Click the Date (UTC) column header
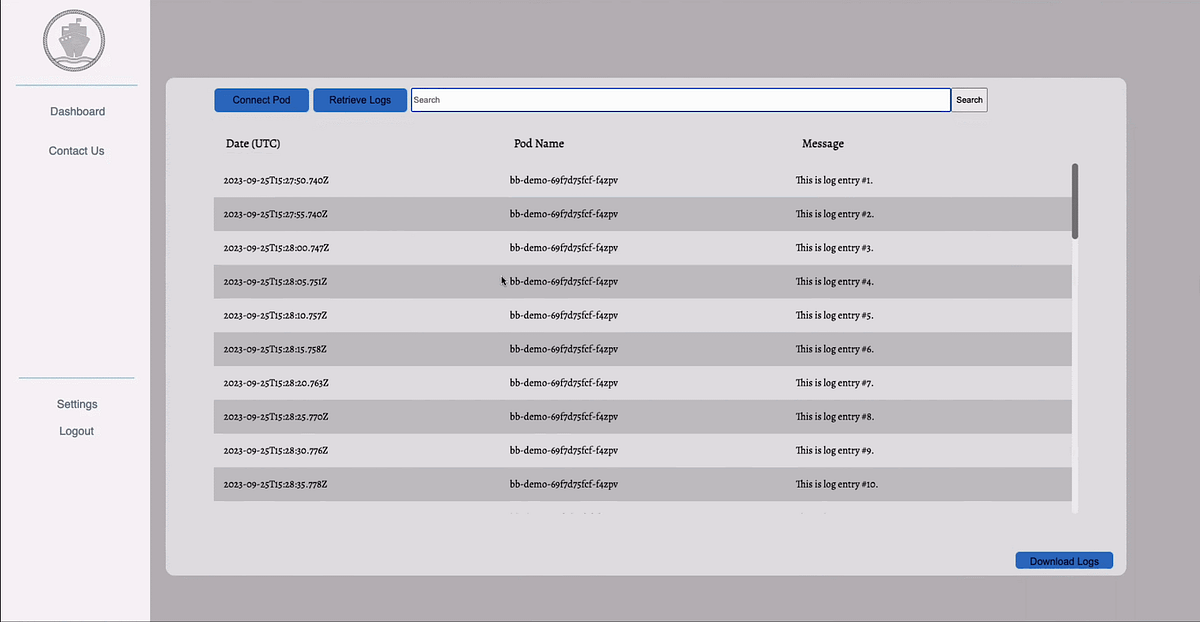This screenshot has height=622, width=1200. pyautogui.click(x=252, y=143)
